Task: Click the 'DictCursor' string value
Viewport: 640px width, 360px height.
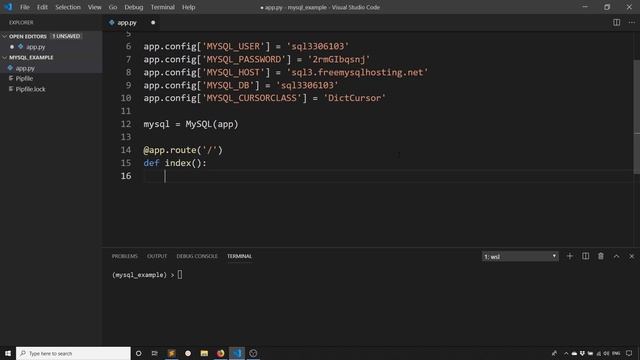Action: pyautogui.click(x=354, y=98)
